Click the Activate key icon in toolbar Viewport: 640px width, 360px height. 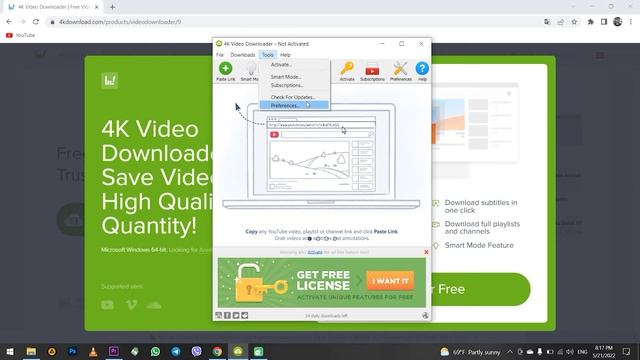point(347,71)
